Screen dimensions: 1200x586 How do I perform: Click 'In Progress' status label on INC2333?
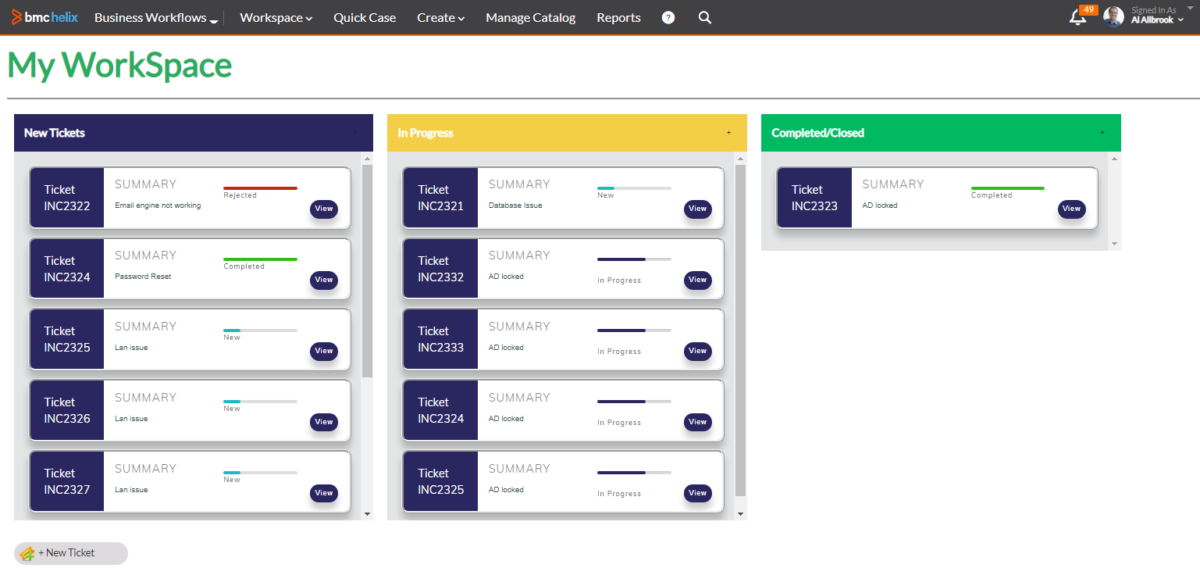click(619, 352)
